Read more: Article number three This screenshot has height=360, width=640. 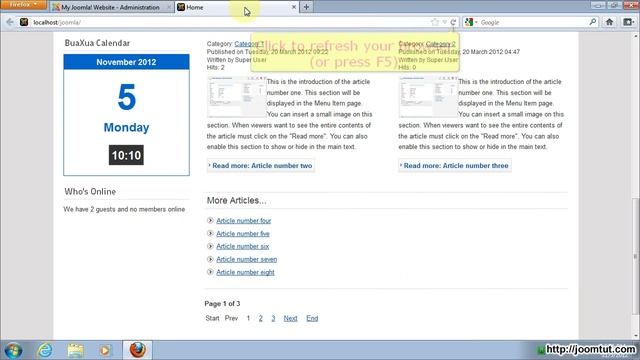click(455, 166)
